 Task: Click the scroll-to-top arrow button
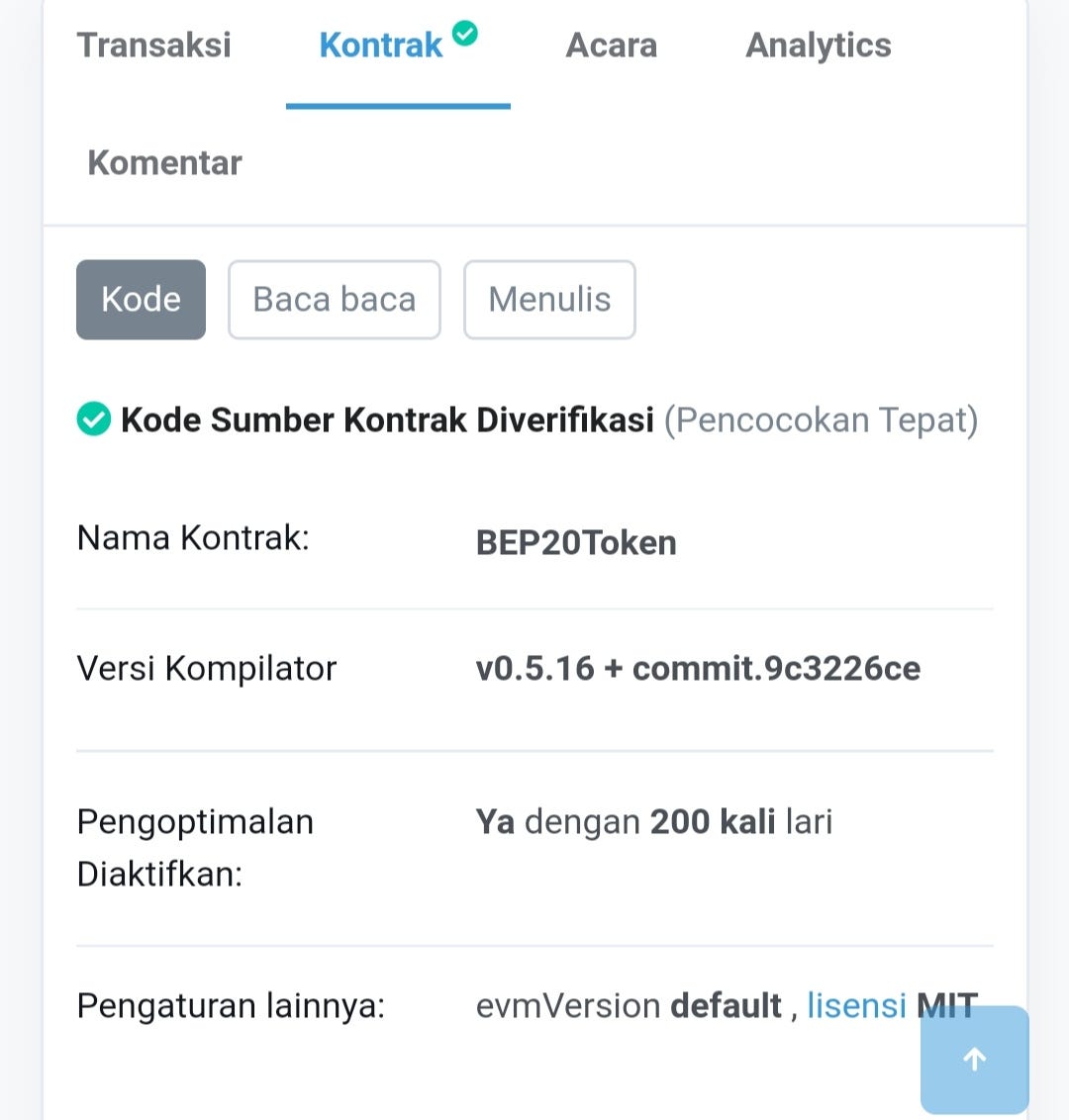coord(974,1059)
